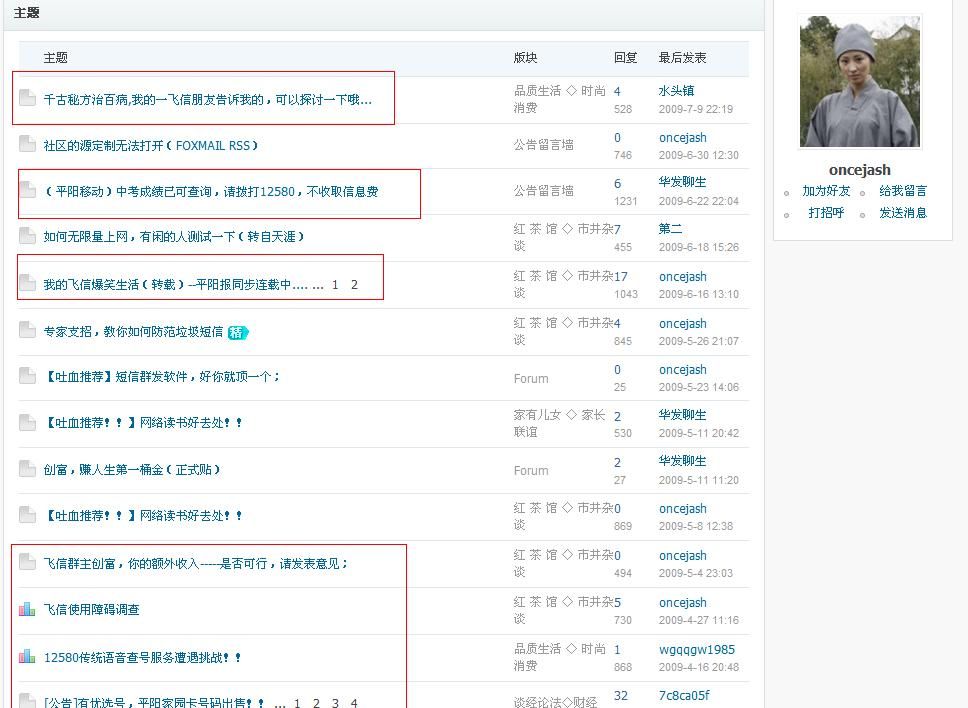Screen dimensions: 968x708
Task: Click 打招呼 to say hello
Action: pos(826,213)
